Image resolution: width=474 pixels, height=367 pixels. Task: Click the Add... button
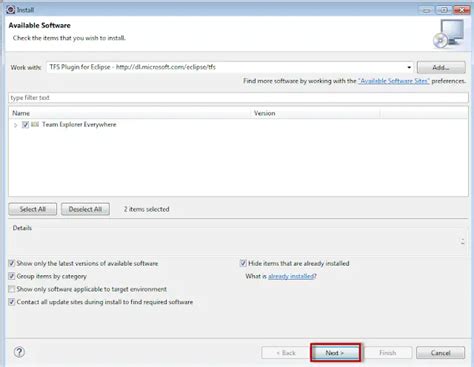(441, 67)
